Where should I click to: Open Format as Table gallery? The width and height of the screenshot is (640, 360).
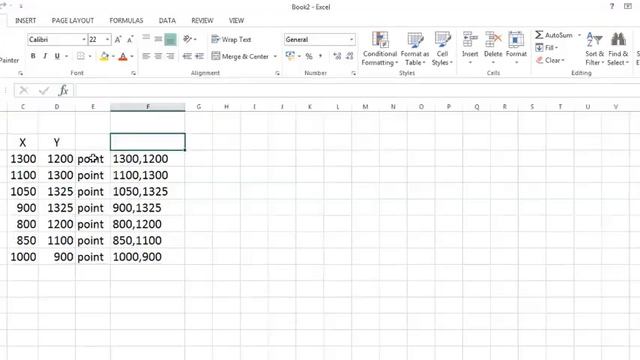(x=415, y=49)
